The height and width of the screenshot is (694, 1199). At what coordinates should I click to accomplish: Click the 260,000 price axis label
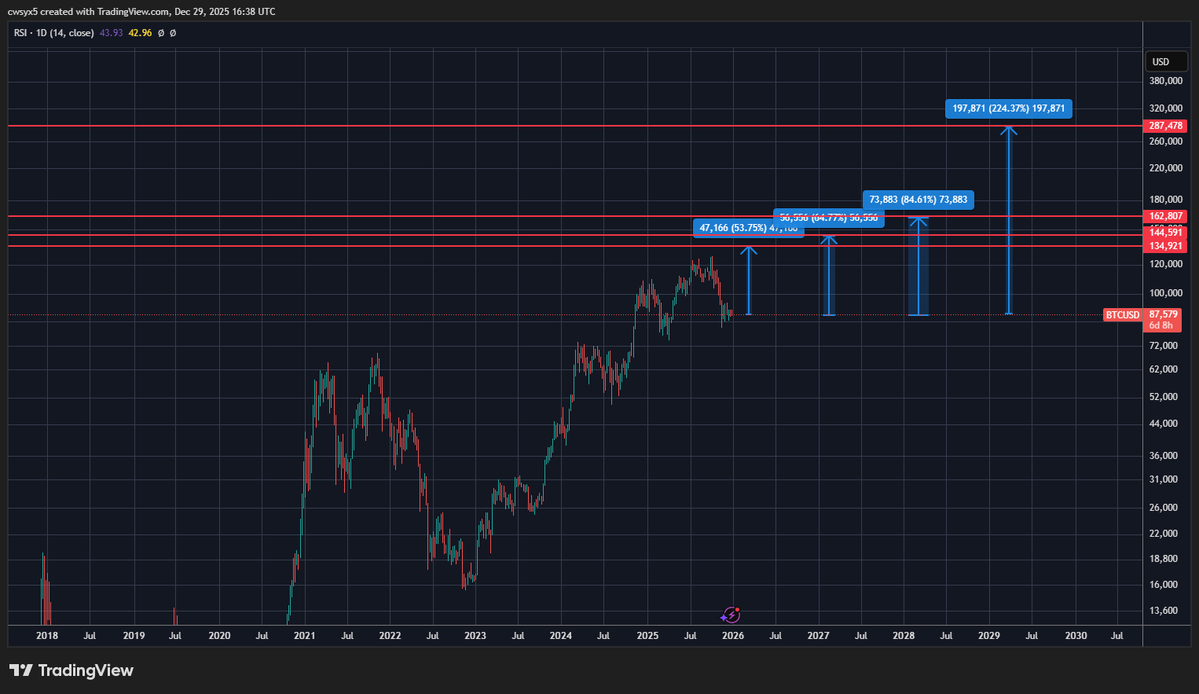pos(1165,141)
